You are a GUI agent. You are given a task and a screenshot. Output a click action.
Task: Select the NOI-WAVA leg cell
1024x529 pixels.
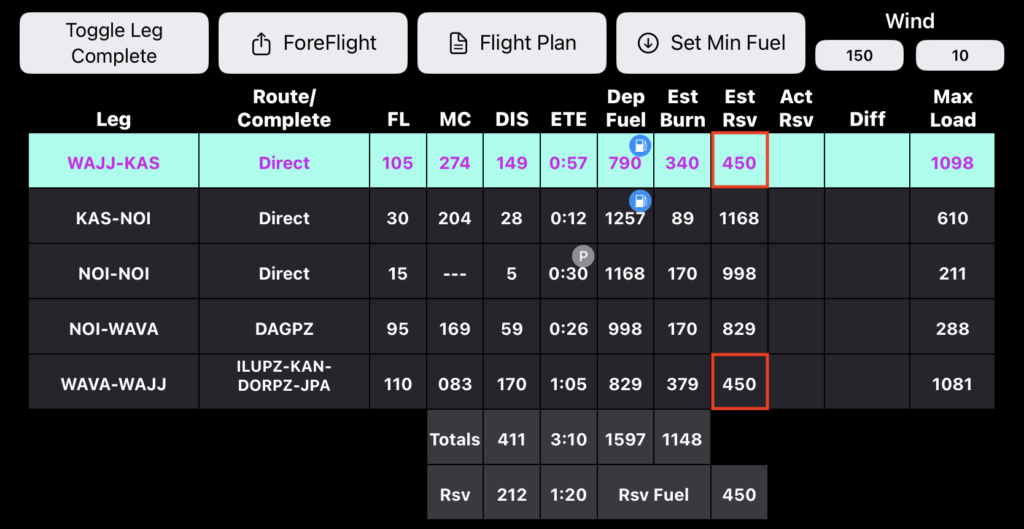click(113, 328)
